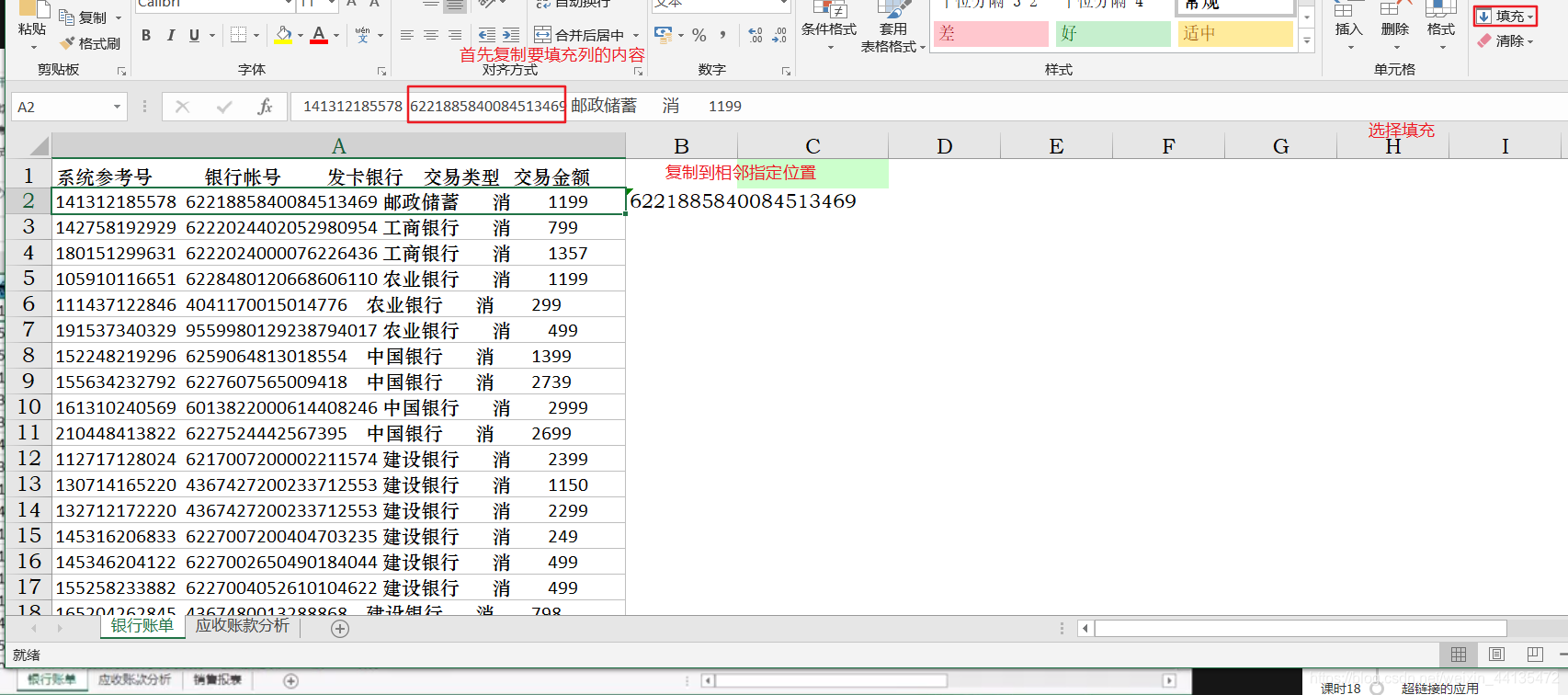The width and height of the screenshot is (1568, 695).
Task: Switch to Normal view in status bar
Action: coord(1459,655)
